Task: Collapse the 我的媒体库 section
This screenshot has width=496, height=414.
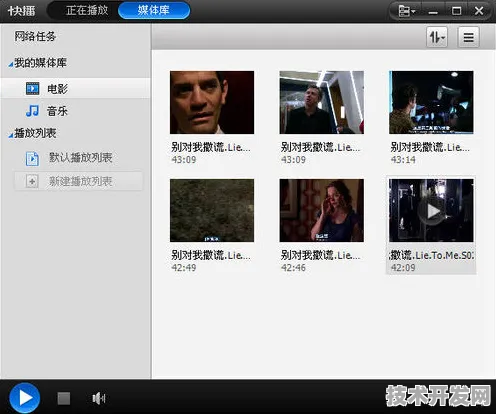Action: [x=11, y=64]
